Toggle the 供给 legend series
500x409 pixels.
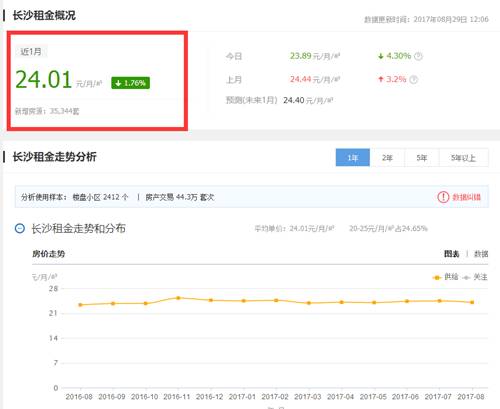[x=445, y=277]
